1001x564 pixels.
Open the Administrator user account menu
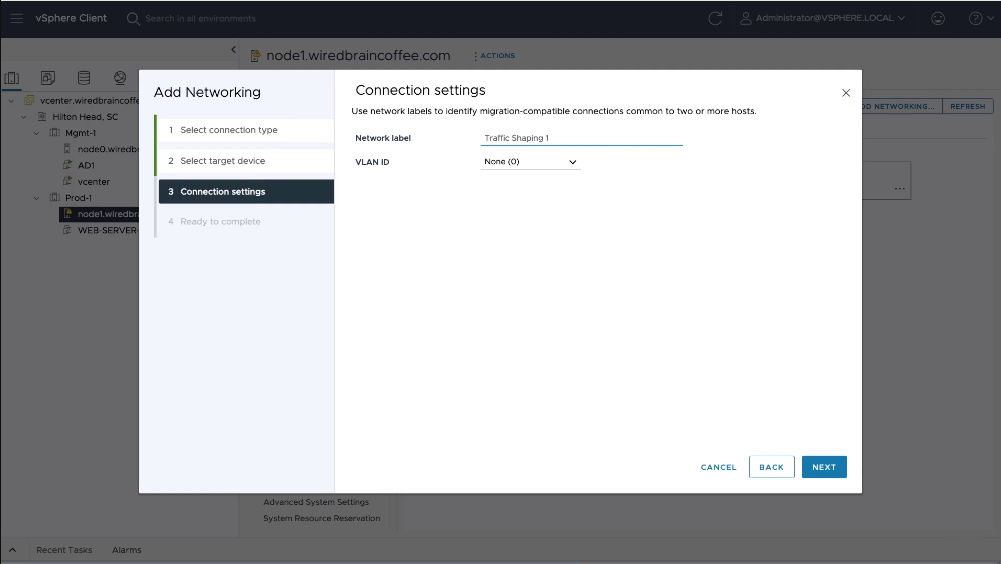point(822,18)
